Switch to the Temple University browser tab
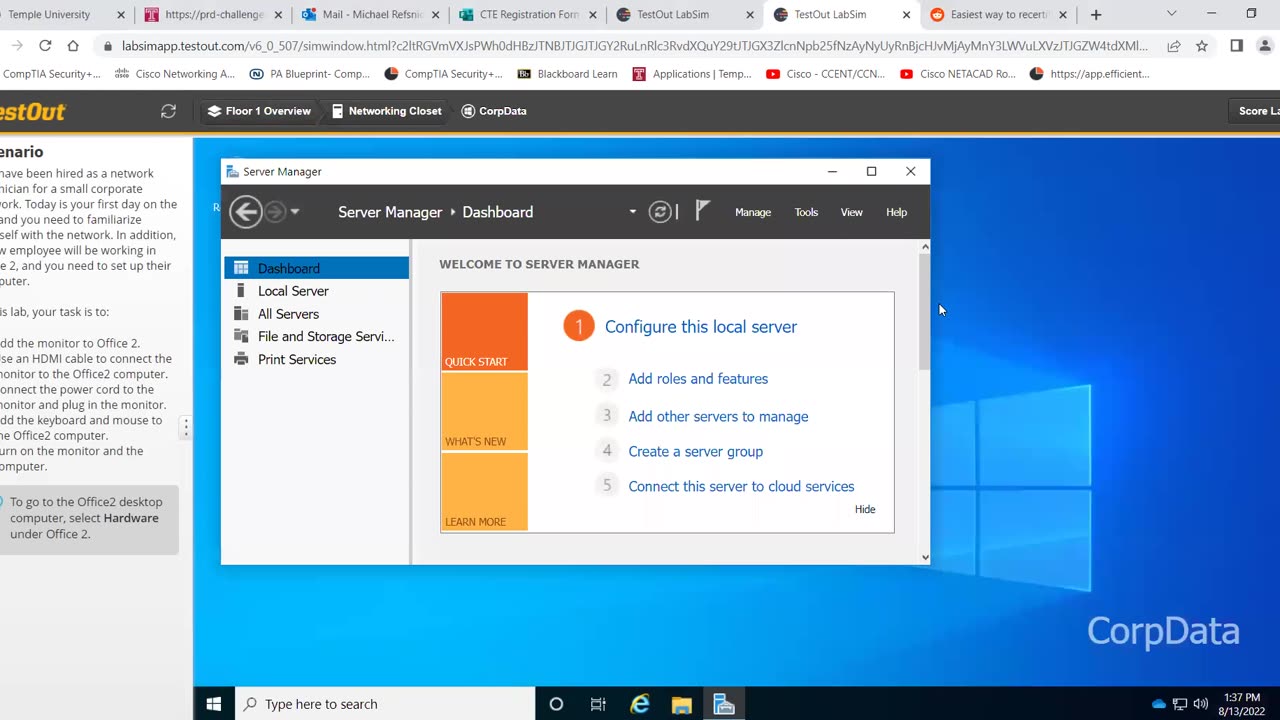The height and width of the screenshot is (720, 1280). (58, 15)
